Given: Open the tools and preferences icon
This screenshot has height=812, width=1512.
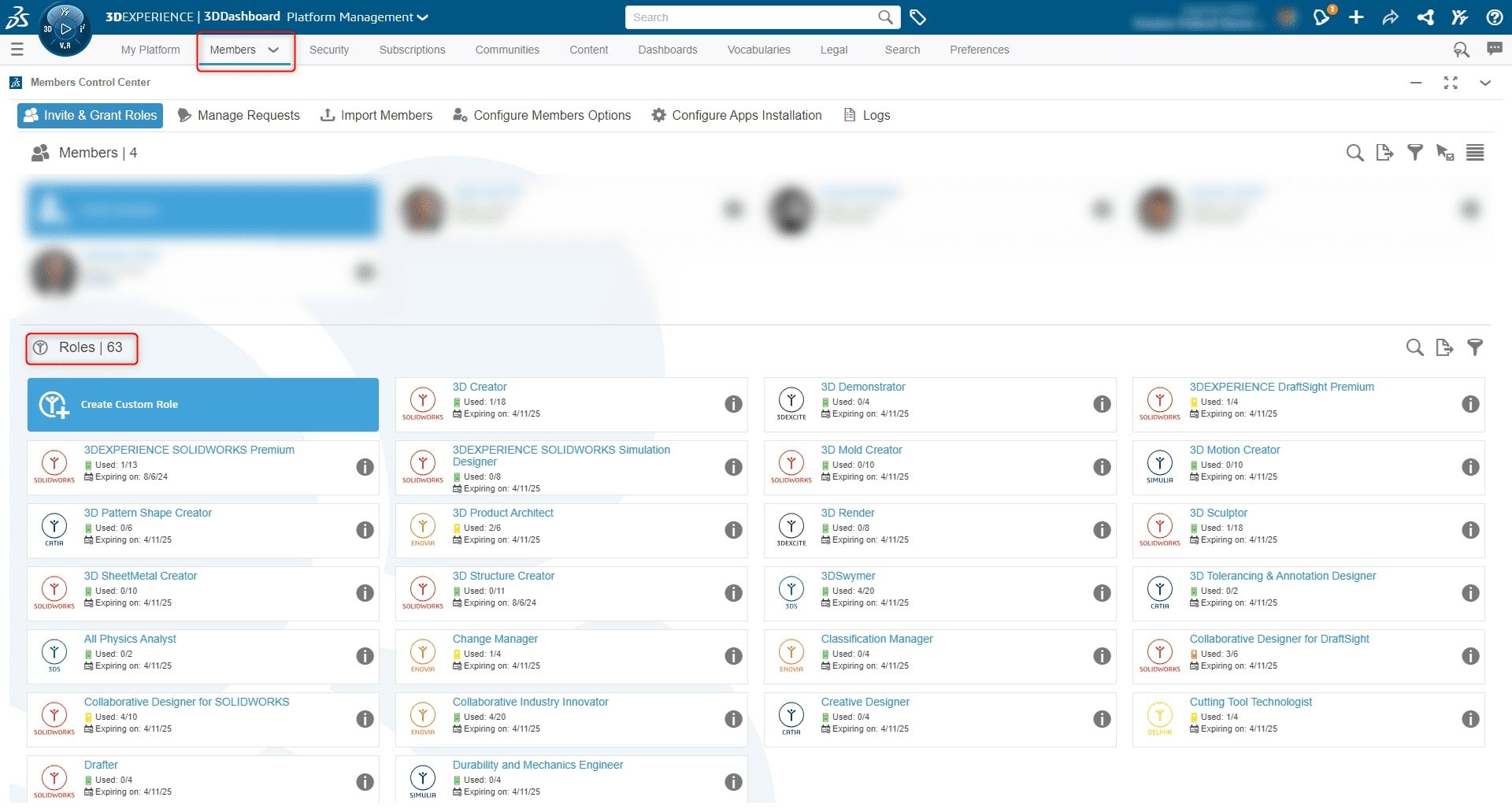Looking at the screenshot, I should tap(1460, 17).
